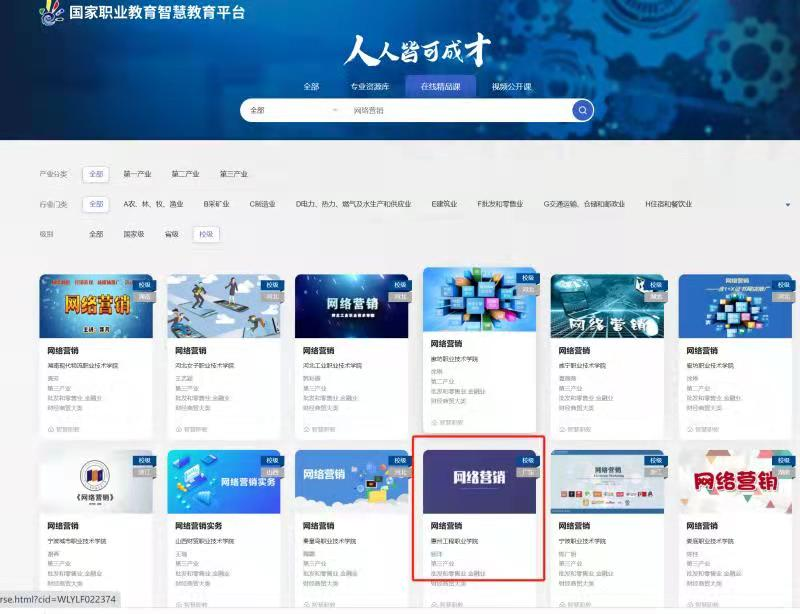Open the colorful 3D cubes thumbnail on light blue
This screenshot has width=800, height=614.
click(480, 300)
